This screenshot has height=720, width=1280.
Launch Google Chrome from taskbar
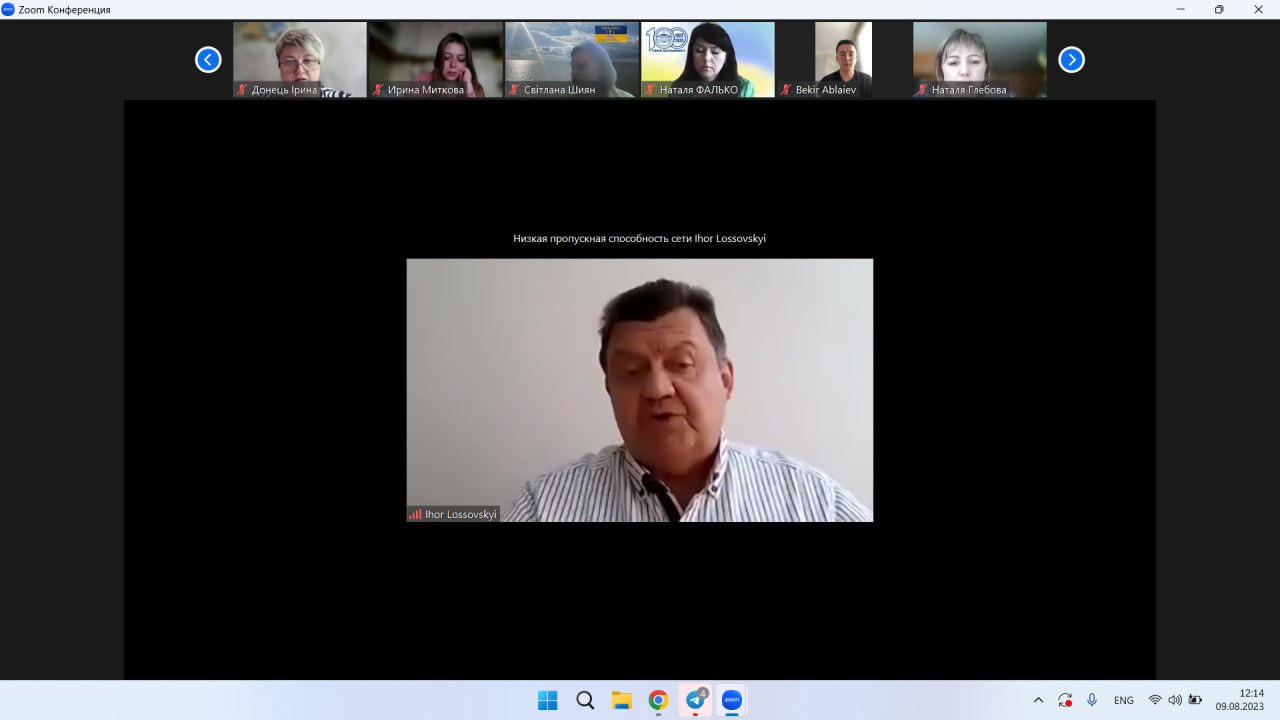[x=658, y=700]
